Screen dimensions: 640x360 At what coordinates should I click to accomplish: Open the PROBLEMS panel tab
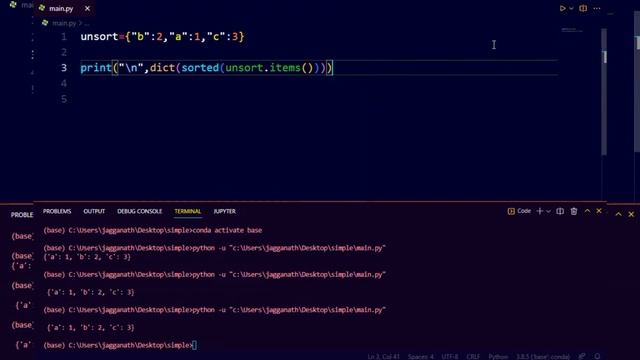[x=57, y=211]
